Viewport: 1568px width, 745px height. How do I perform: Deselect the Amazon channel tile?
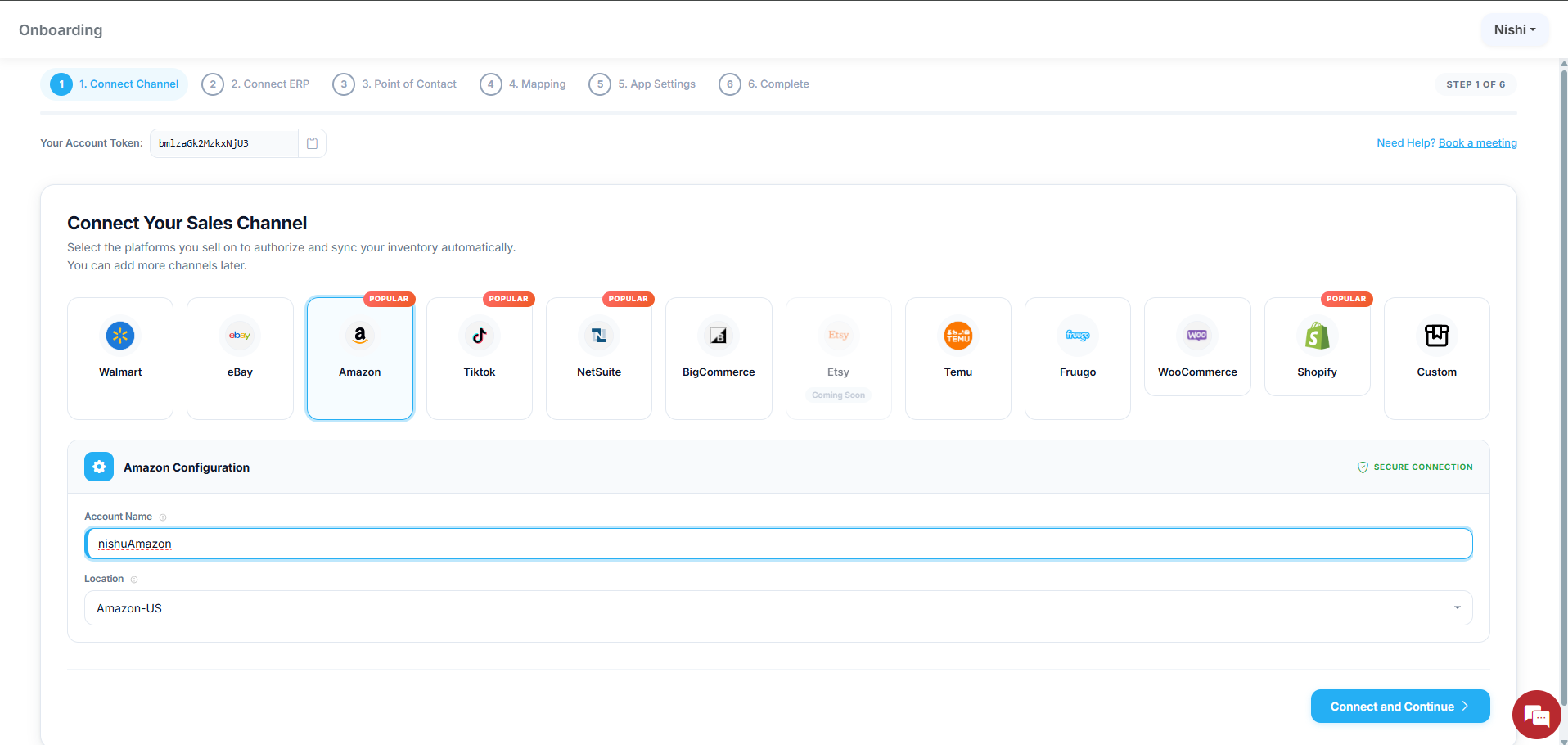359,358
